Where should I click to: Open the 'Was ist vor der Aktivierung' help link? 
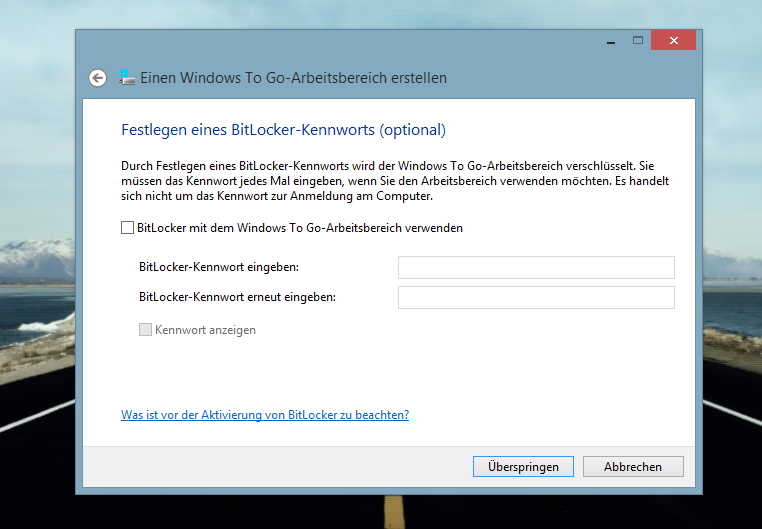tap(265, 415)
